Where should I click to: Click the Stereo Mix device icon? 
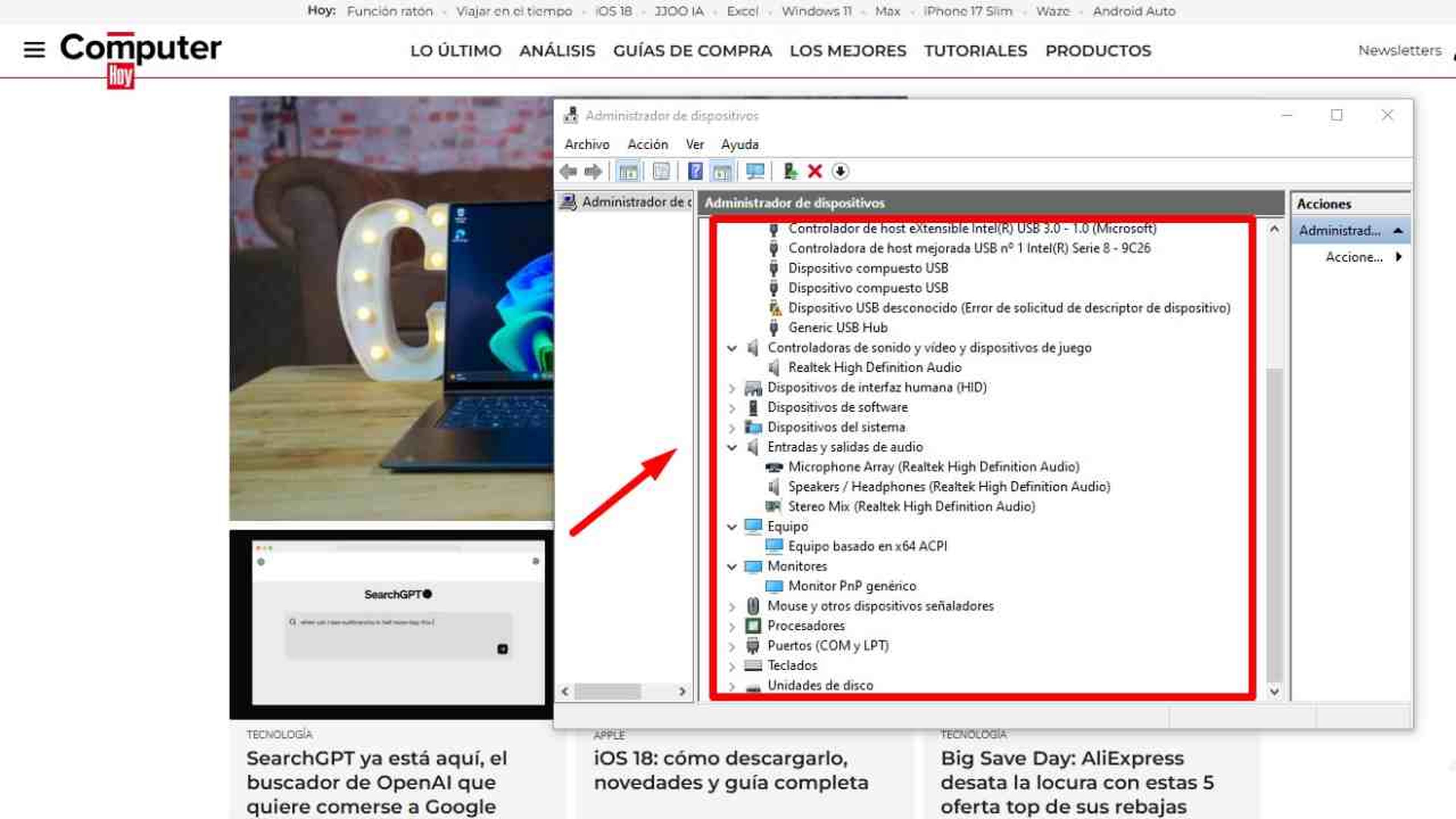click(x=773, y=507)
